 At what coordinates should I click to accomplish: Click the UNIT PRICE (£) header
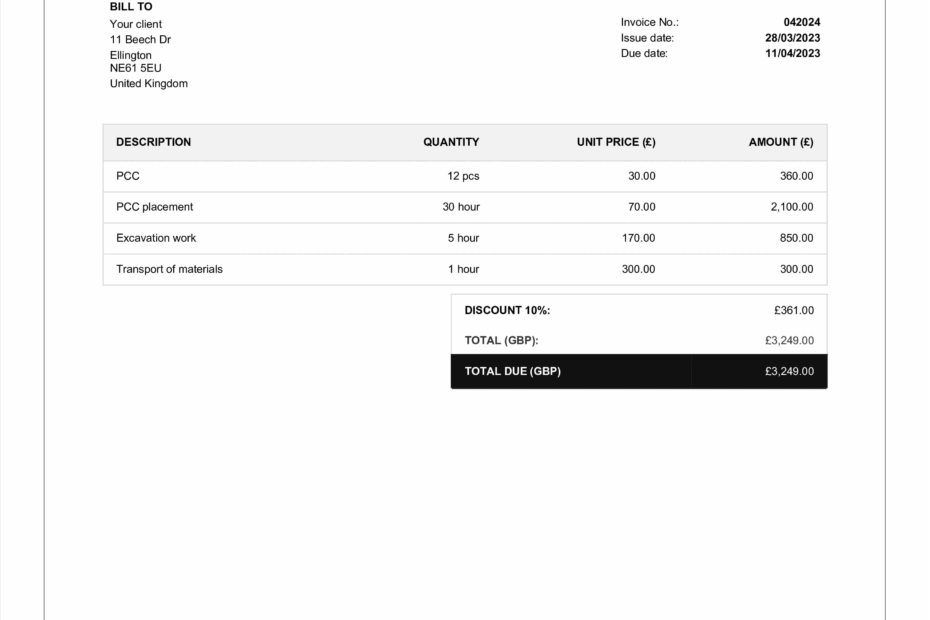(x=615, y=142)
